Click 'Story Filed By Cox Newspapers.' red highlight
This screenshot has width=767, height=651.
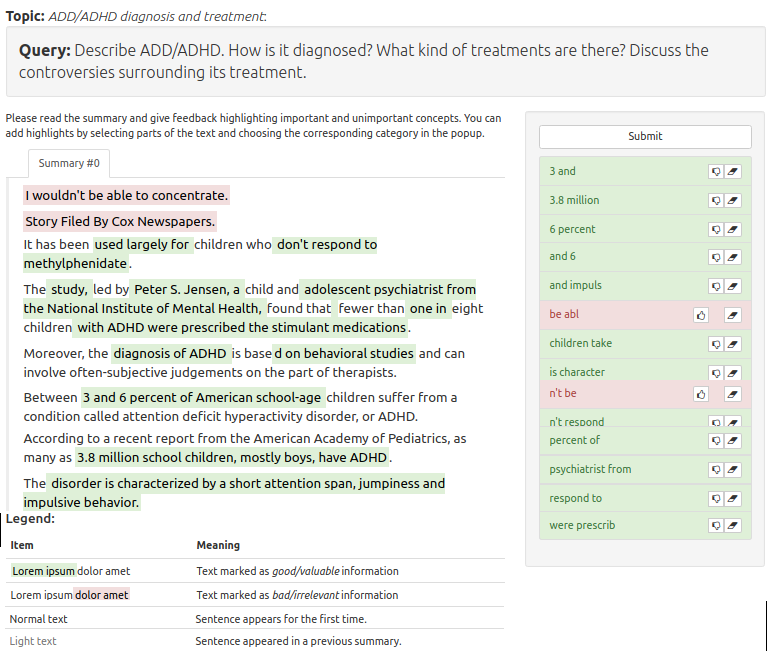(x=119, y=222)
